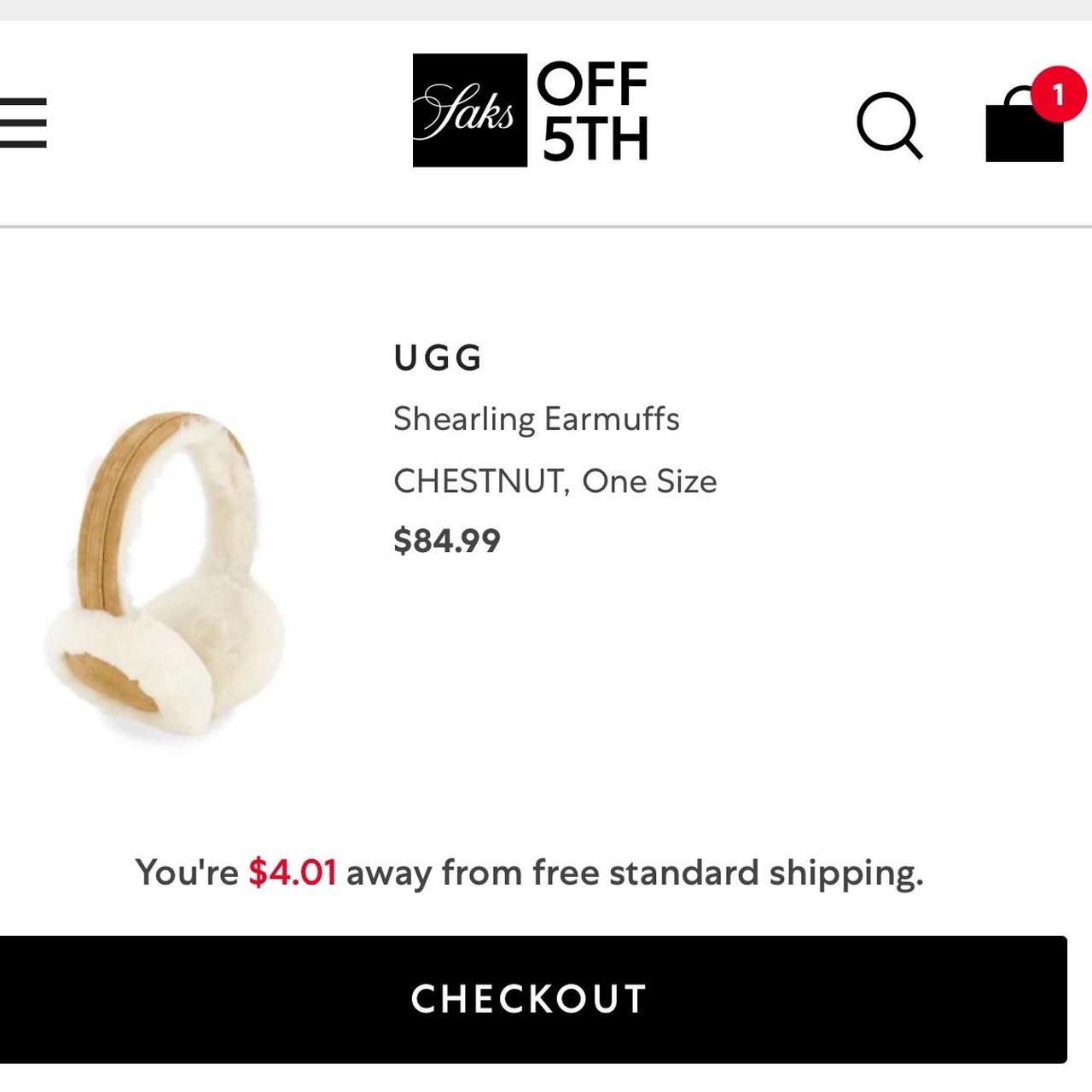Click the word You're in shipping notice
This screenshot has width=1092, height=1092.
(x=187, y=873)
